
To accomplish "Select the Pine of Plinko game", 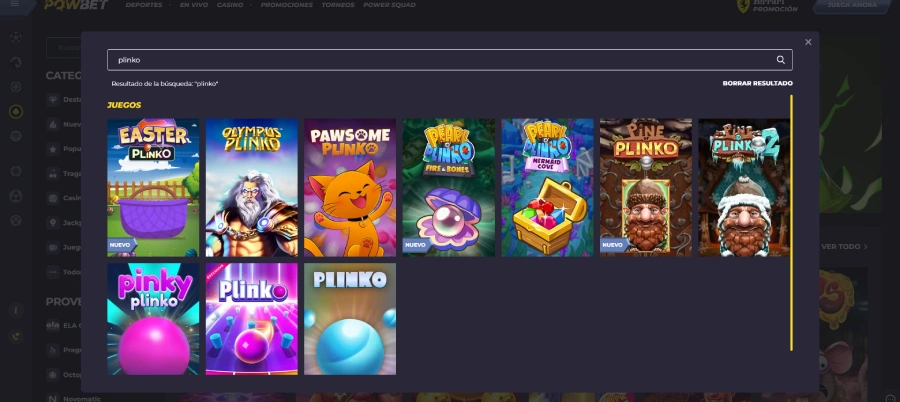I will (x=646, y=187).
